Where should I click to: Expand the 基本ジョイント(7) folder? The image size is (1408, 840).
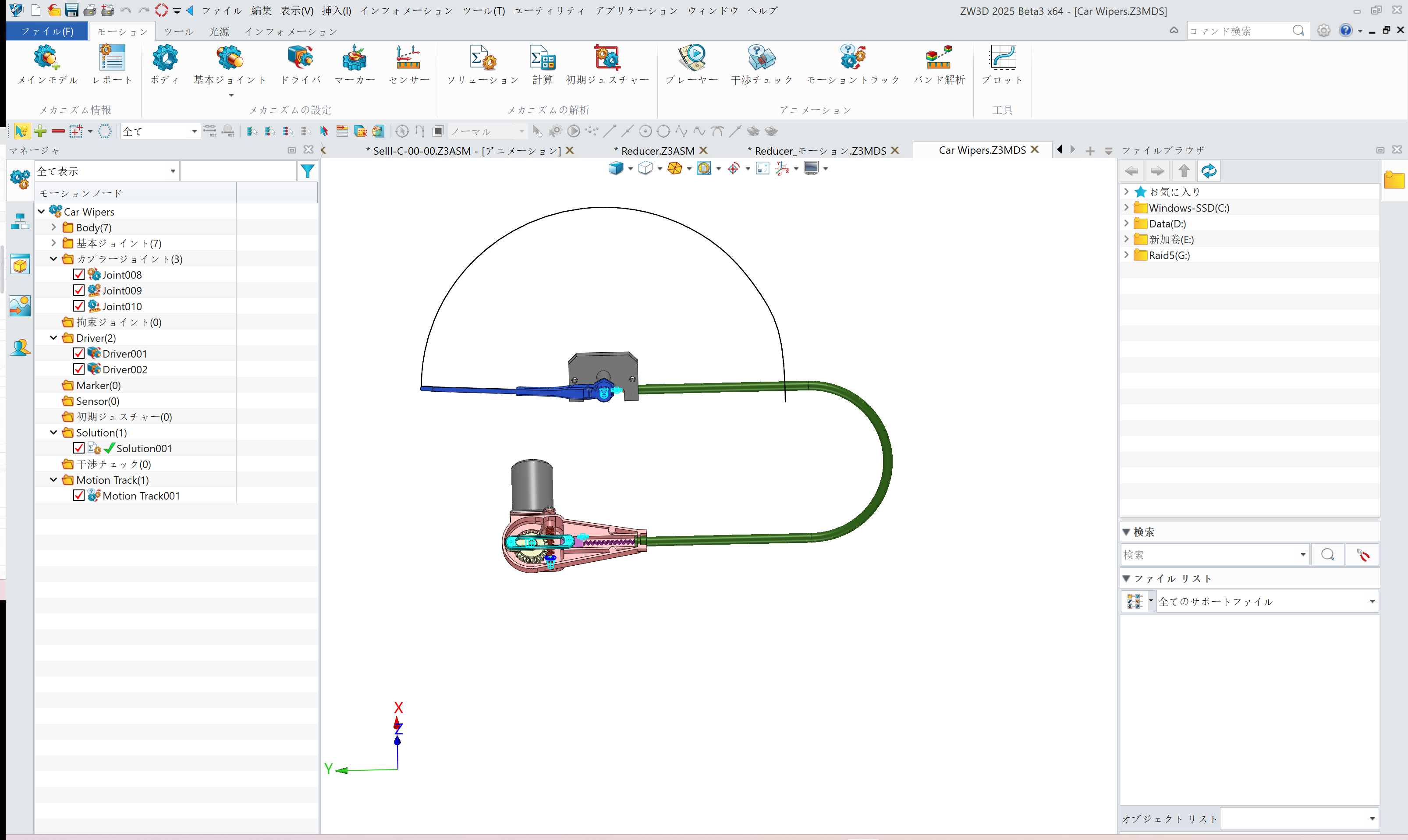54,243
